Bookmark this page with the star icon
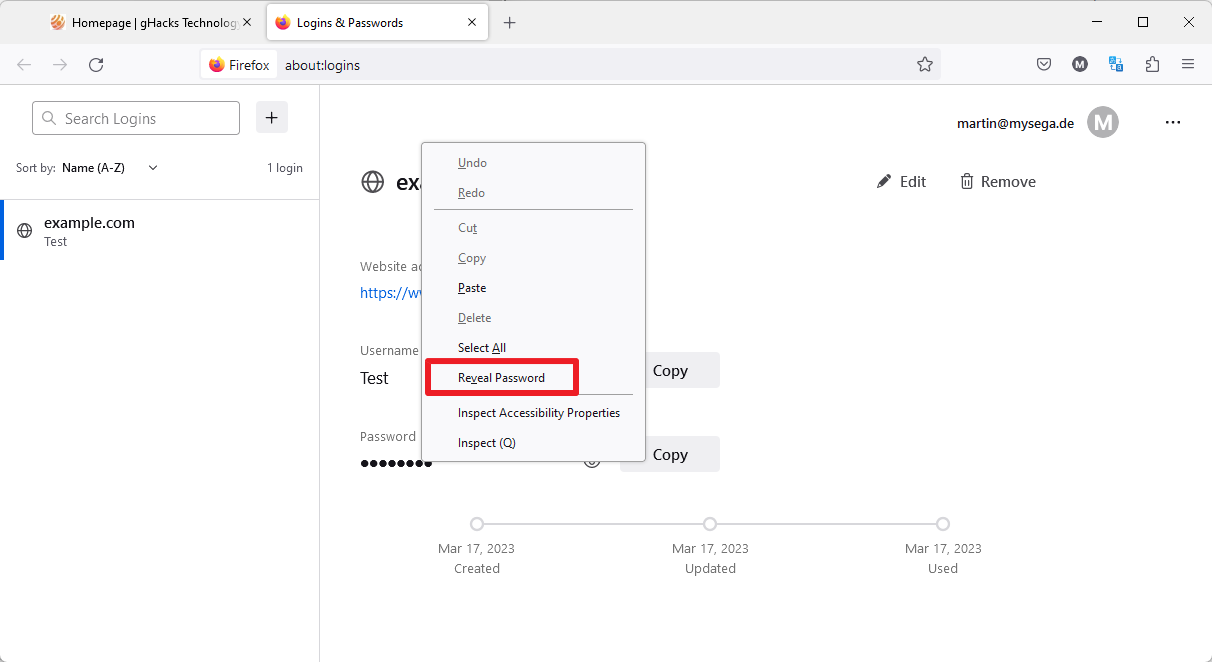Image resolution: width=1212 pixels, height=662 pixels. point(925,64)
